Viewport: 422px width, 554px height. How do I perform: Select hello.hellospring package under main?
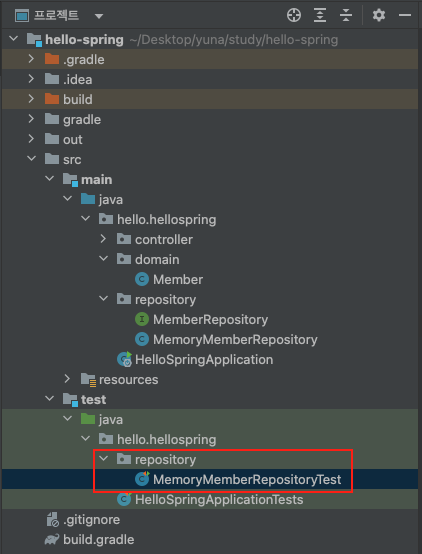pos(166,219)
